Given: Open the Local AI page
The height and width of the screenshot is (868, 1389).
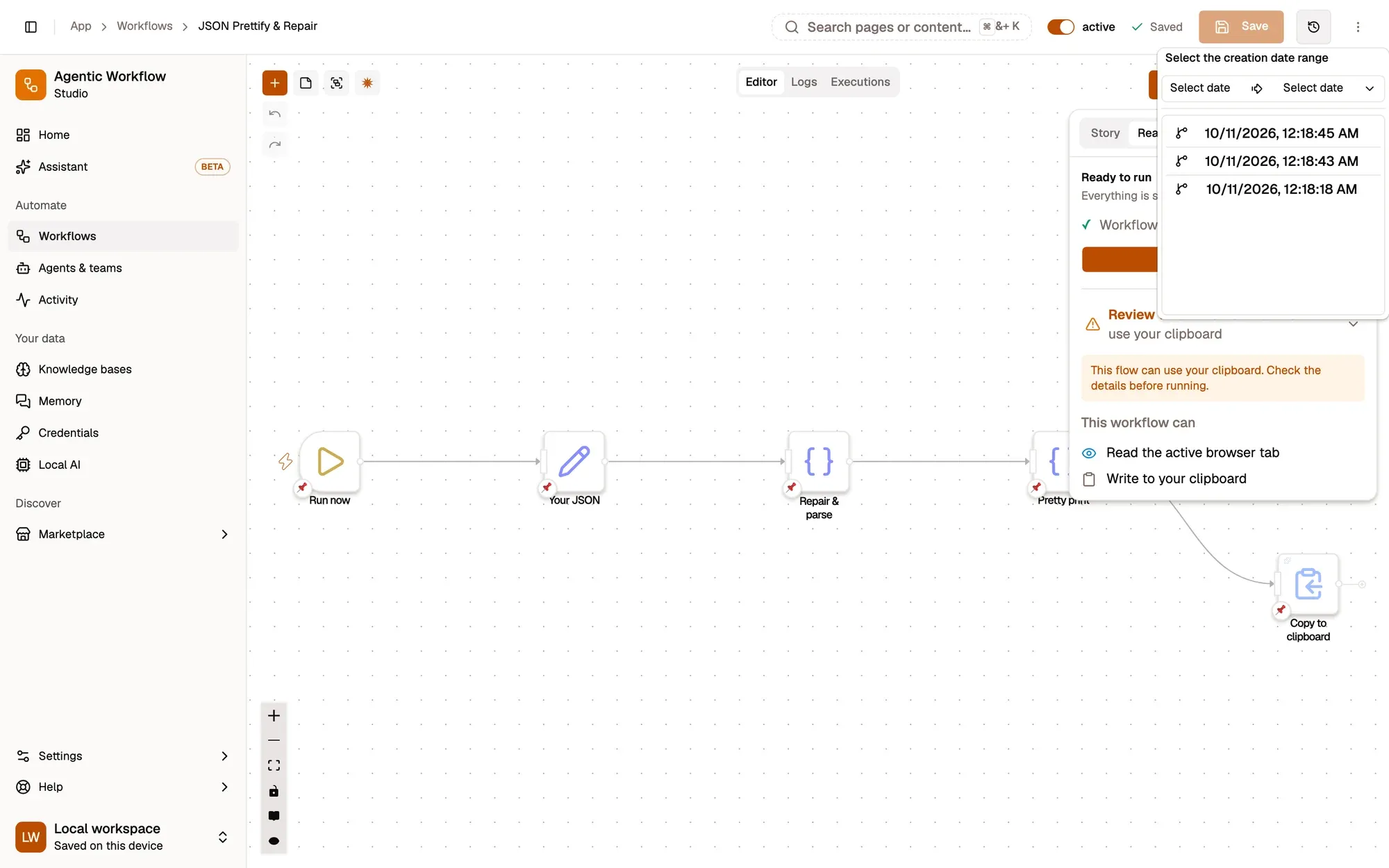Looking at the screenshot, I should [123, 465].
